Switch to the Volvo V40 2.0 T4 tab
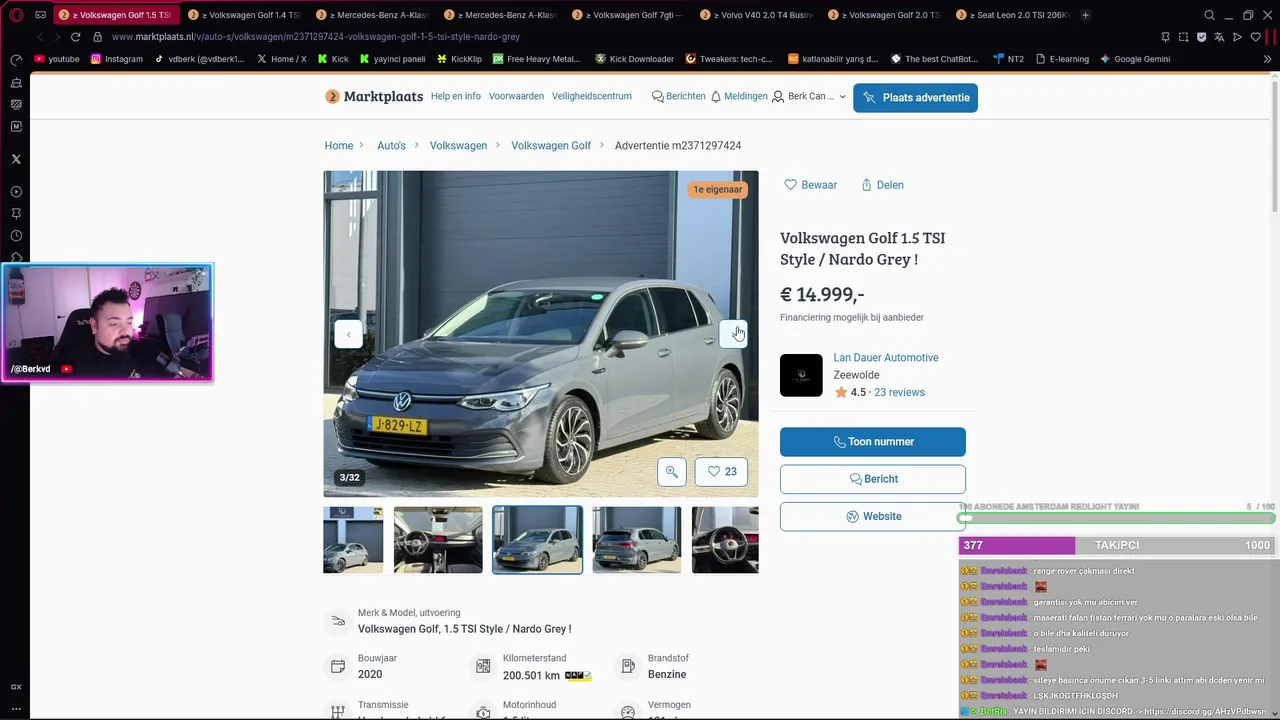This screenshot has height=720, width=1280. 756,15
